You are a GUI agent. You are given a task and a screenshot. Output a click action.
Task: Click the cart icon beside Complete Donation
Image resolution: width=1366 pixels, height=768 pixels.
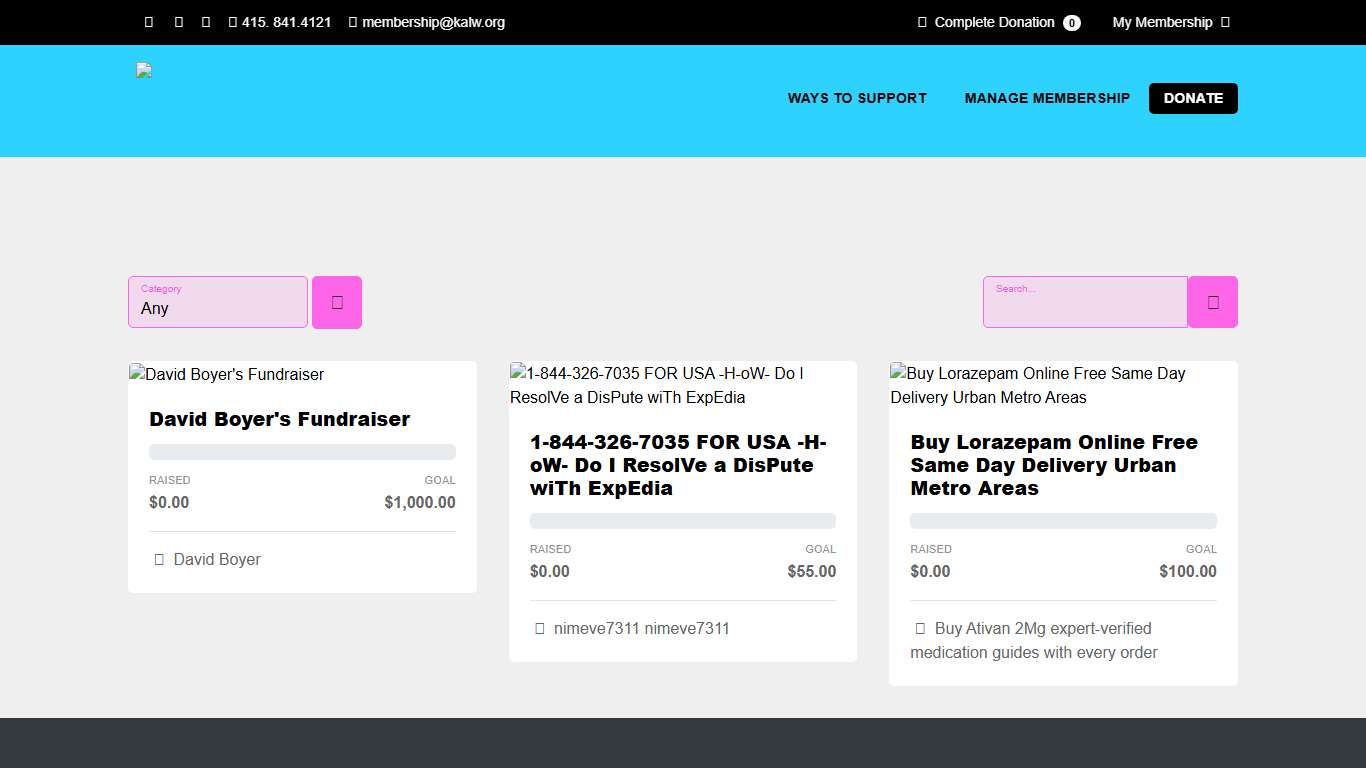pos(922,22)
